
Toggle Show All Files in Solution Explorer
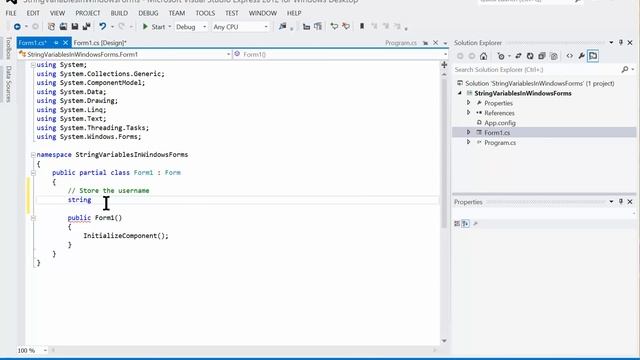tap(554, 56)
